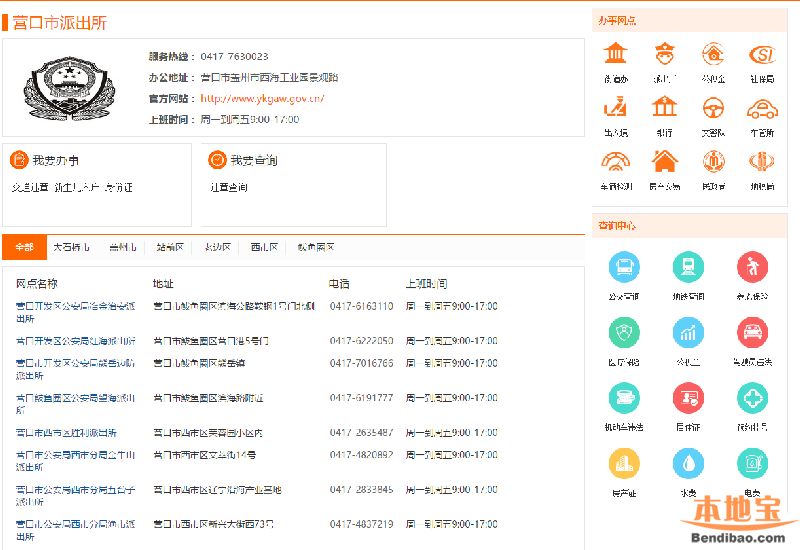Click the police emblem logo image
This screenshot has height=550, width=800.
point(63,89)
